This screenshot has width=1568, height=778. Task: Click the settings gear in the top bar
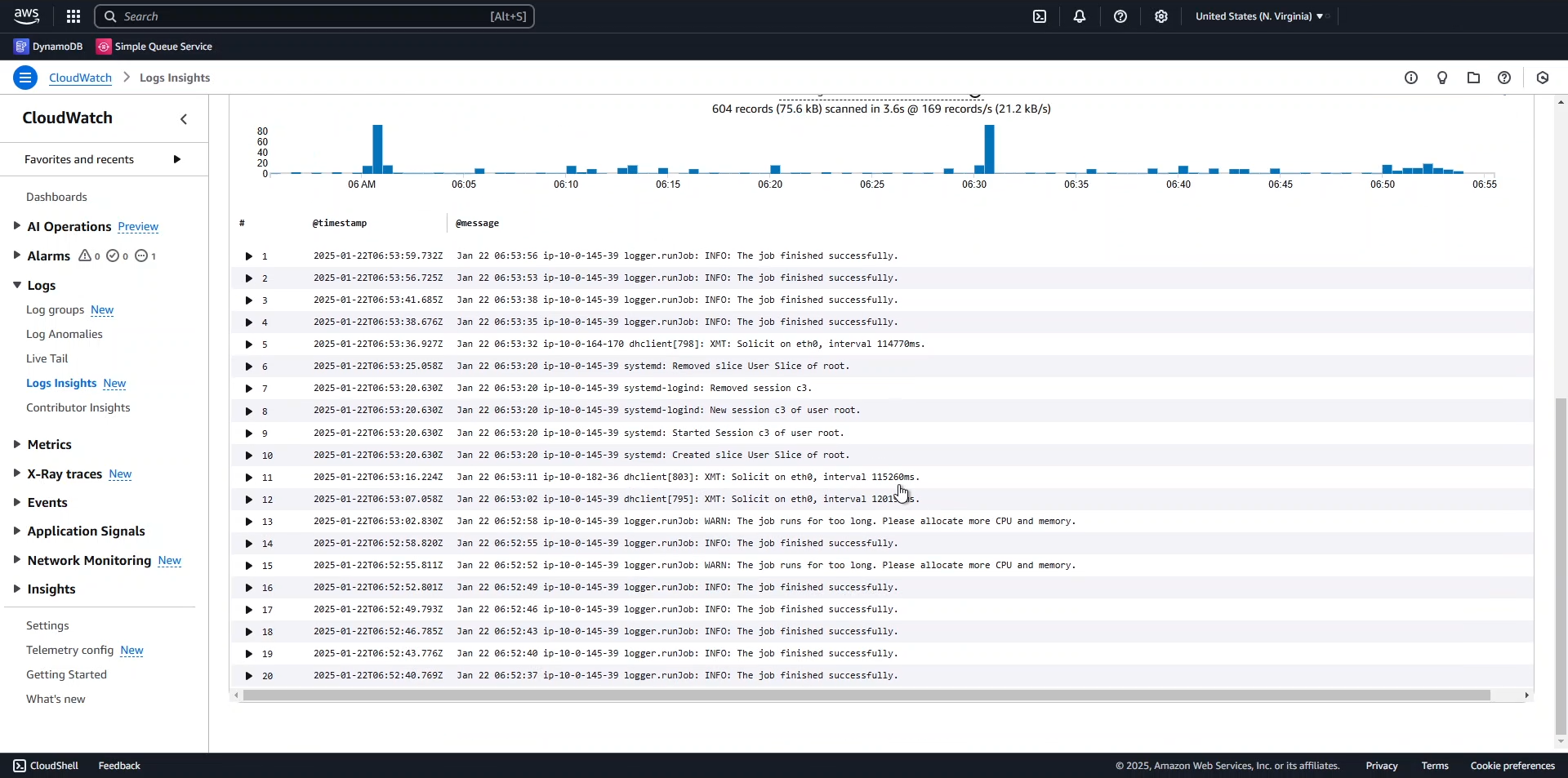[1161, 16]
